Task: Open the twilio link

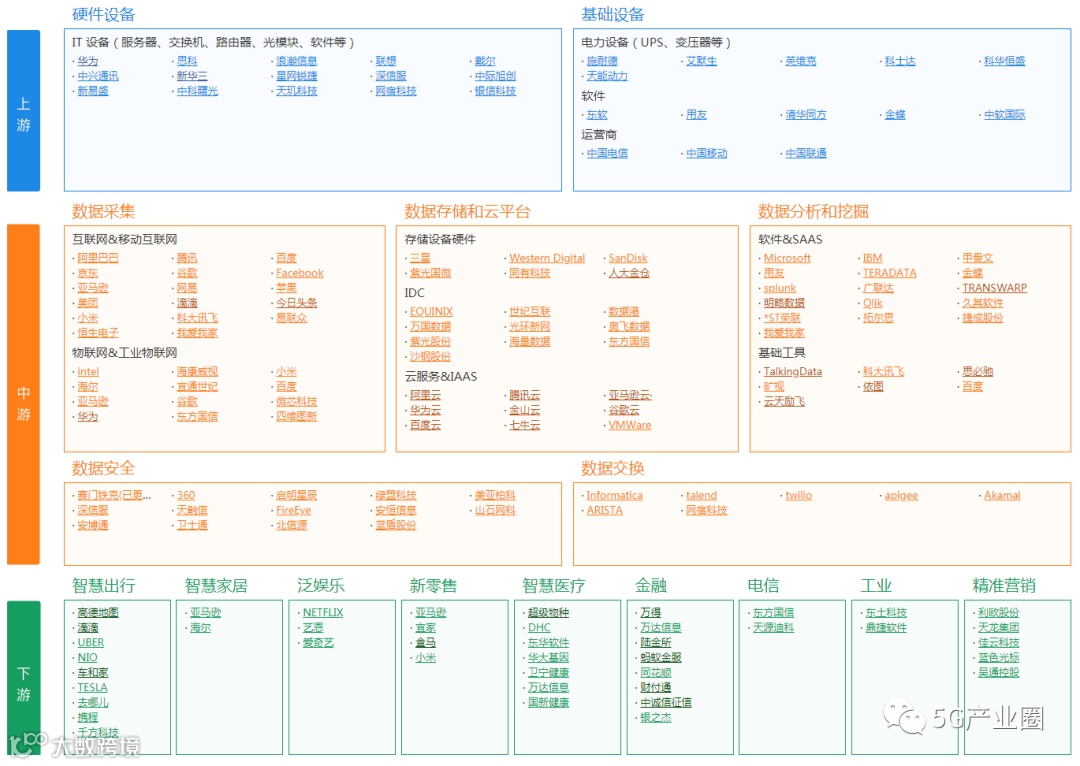Action: (798, 496)
